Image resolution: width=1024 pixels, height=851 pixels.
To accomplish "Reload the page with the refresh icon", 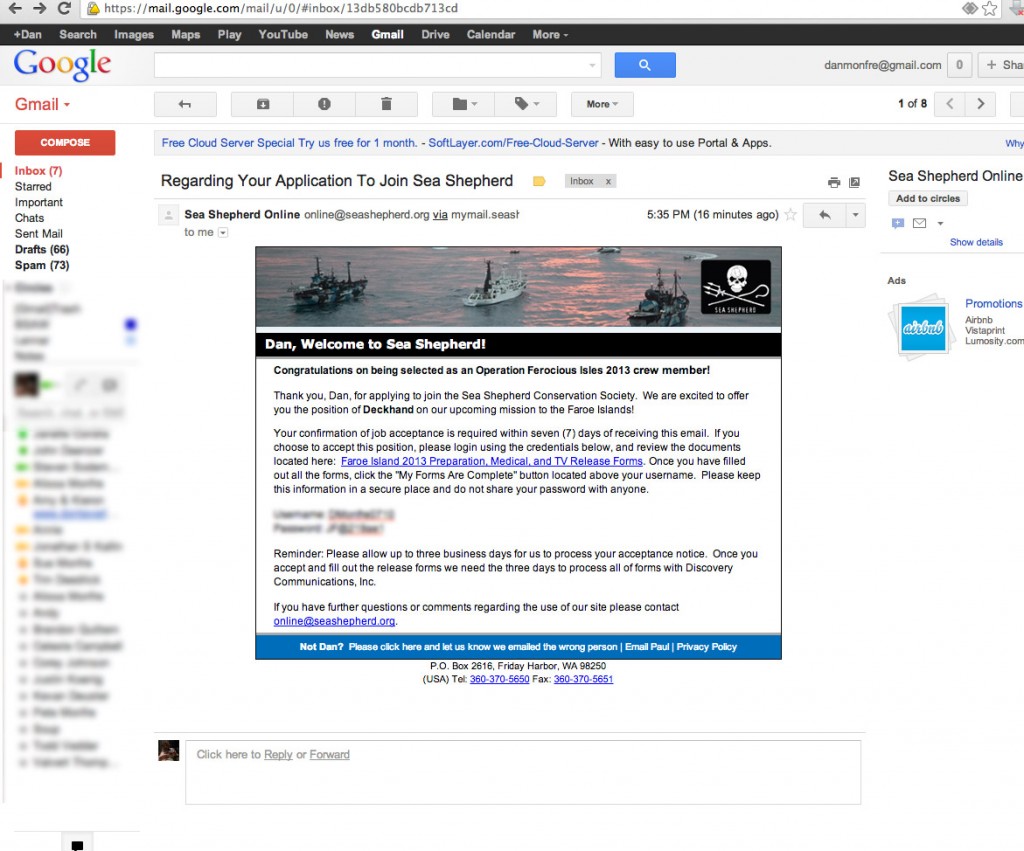I will tap(64, 8).
